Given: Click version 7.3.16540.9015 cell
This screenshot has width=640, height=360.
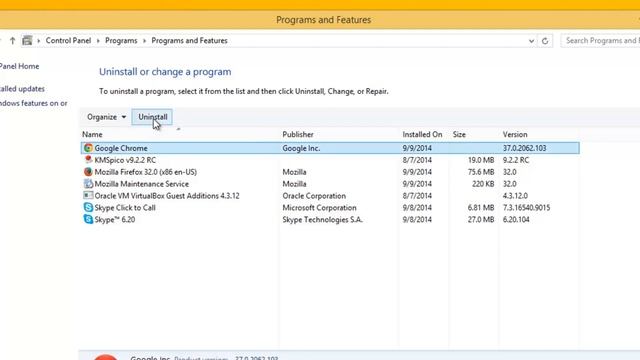Looking at the screenshot, I should (x=526, y=207).
